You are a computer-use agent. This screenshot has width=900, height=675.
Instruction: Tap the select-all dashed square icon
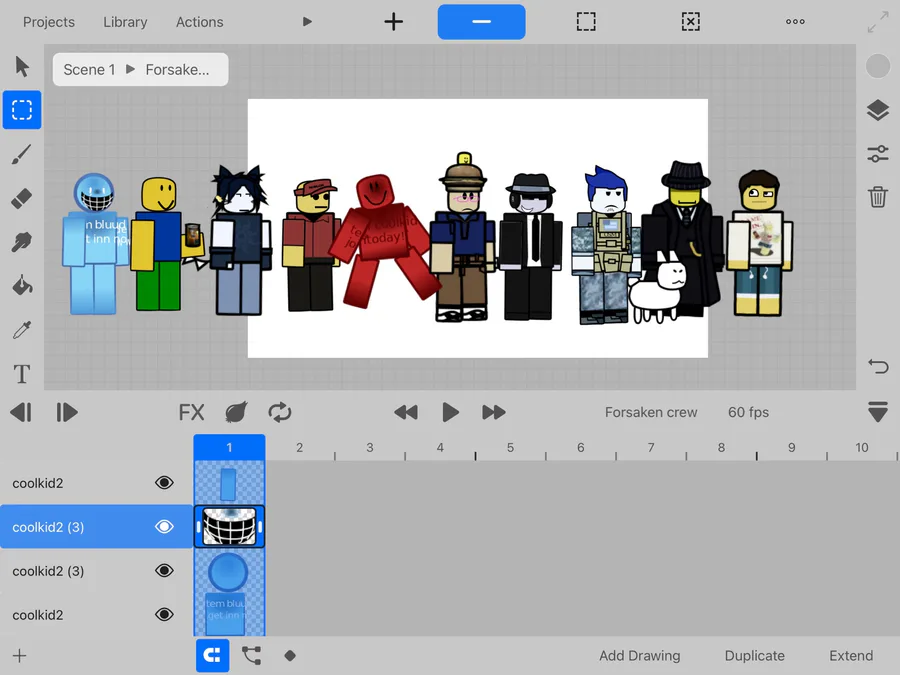click(x=586, y=22)
